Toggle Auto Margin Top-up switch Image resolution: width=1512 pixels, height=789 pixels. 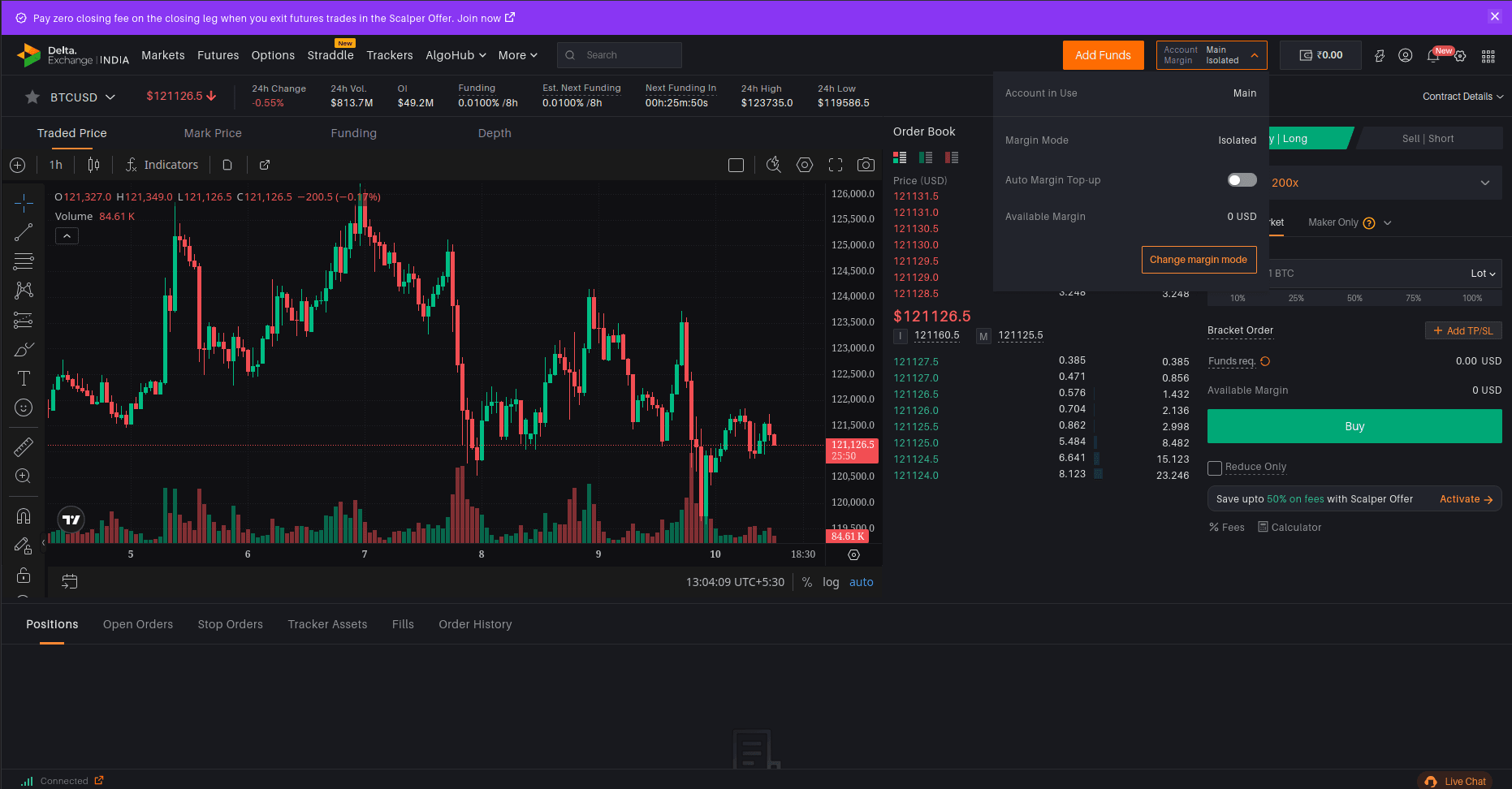[1242, 179]
